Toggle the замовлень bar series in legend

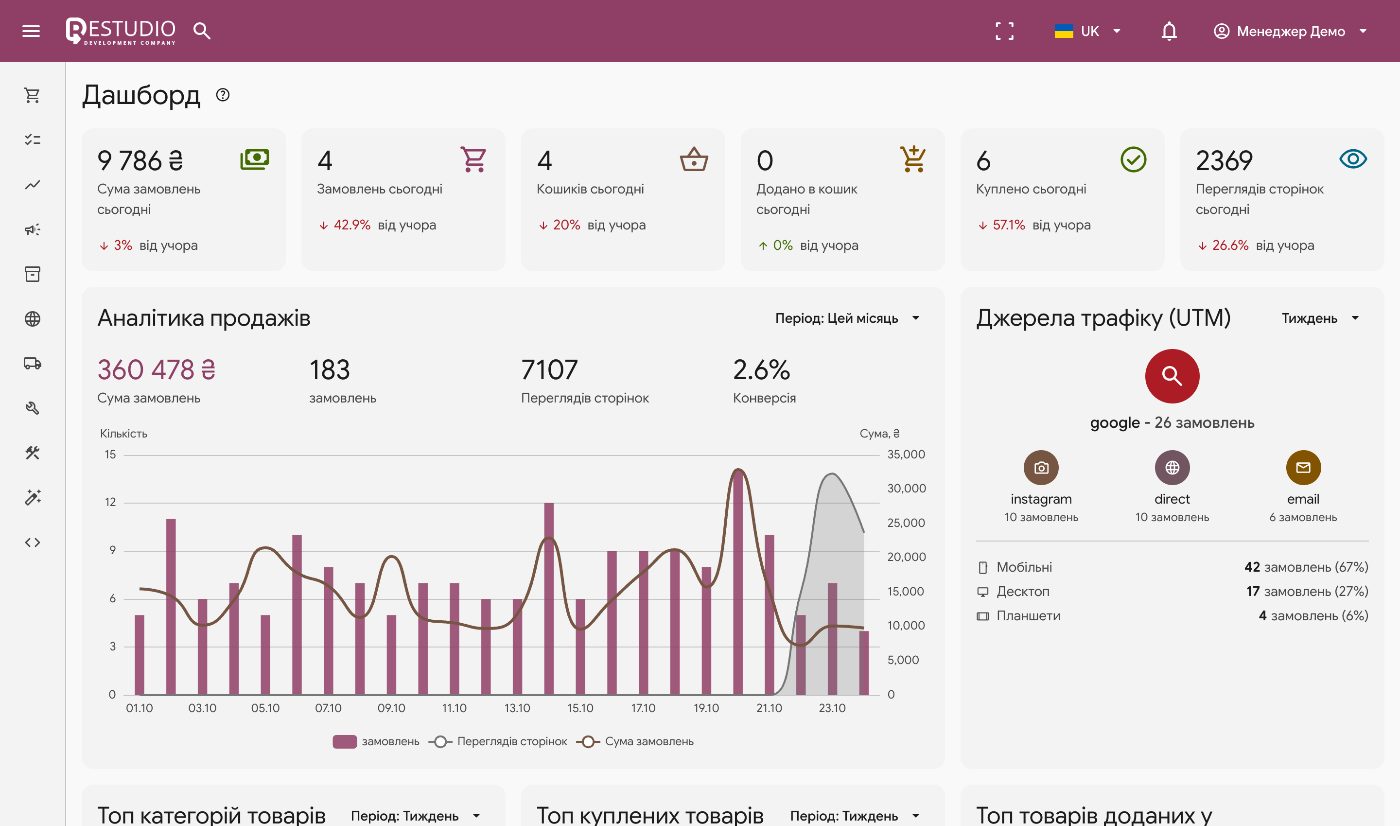click(376, 742)
